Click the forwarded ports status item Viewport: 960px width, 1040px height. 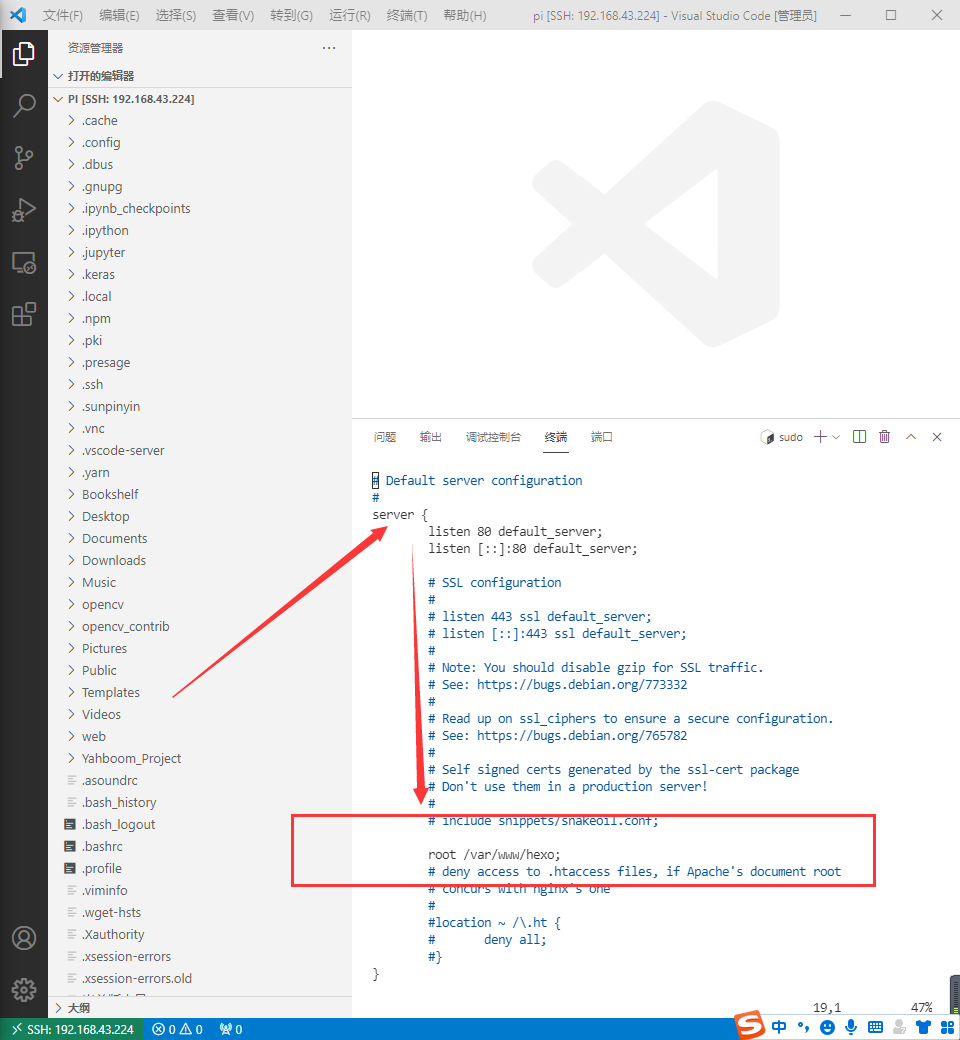coord(230,1029)
